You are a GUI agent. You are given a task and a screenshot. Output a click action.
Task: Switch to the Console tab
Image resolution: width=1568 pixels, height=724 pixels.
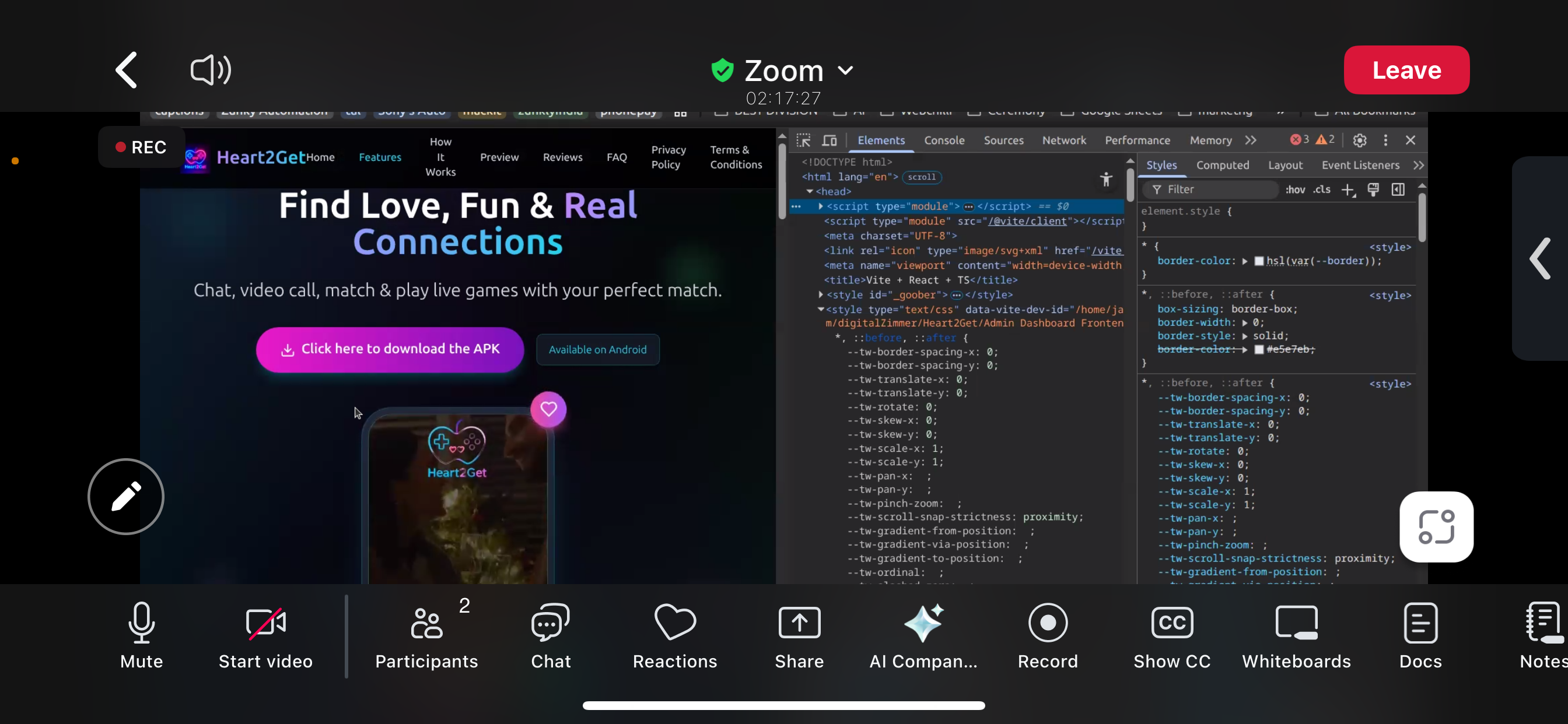coord(943,140)
